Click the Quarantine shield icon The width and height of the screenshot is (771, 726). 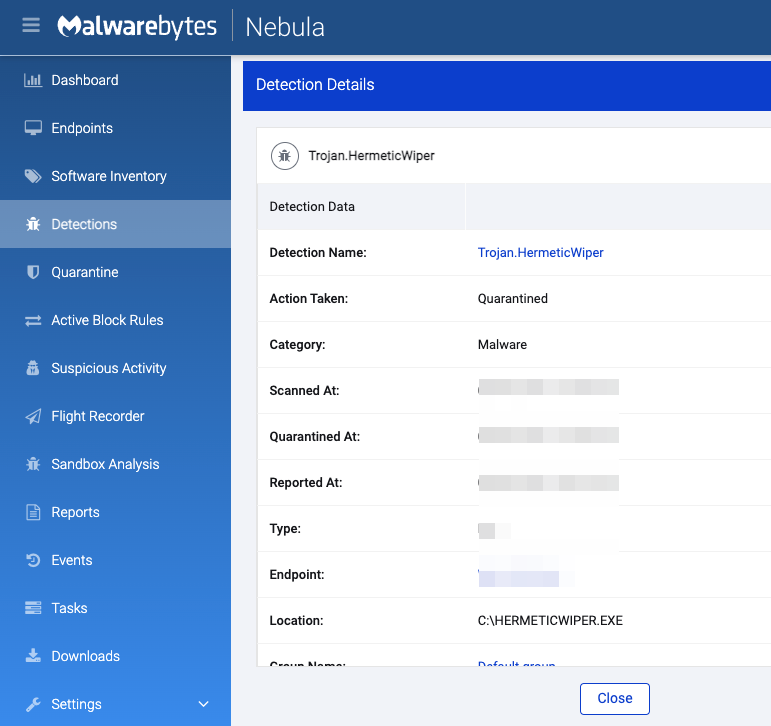coord(33,272)
